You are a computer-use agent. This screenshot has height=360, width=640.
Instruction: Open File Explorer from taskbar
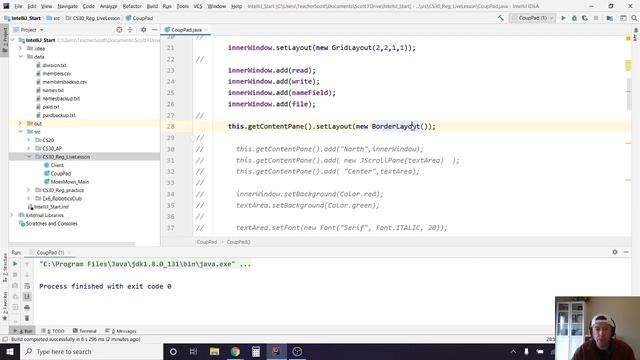click(x=214, y=351)
